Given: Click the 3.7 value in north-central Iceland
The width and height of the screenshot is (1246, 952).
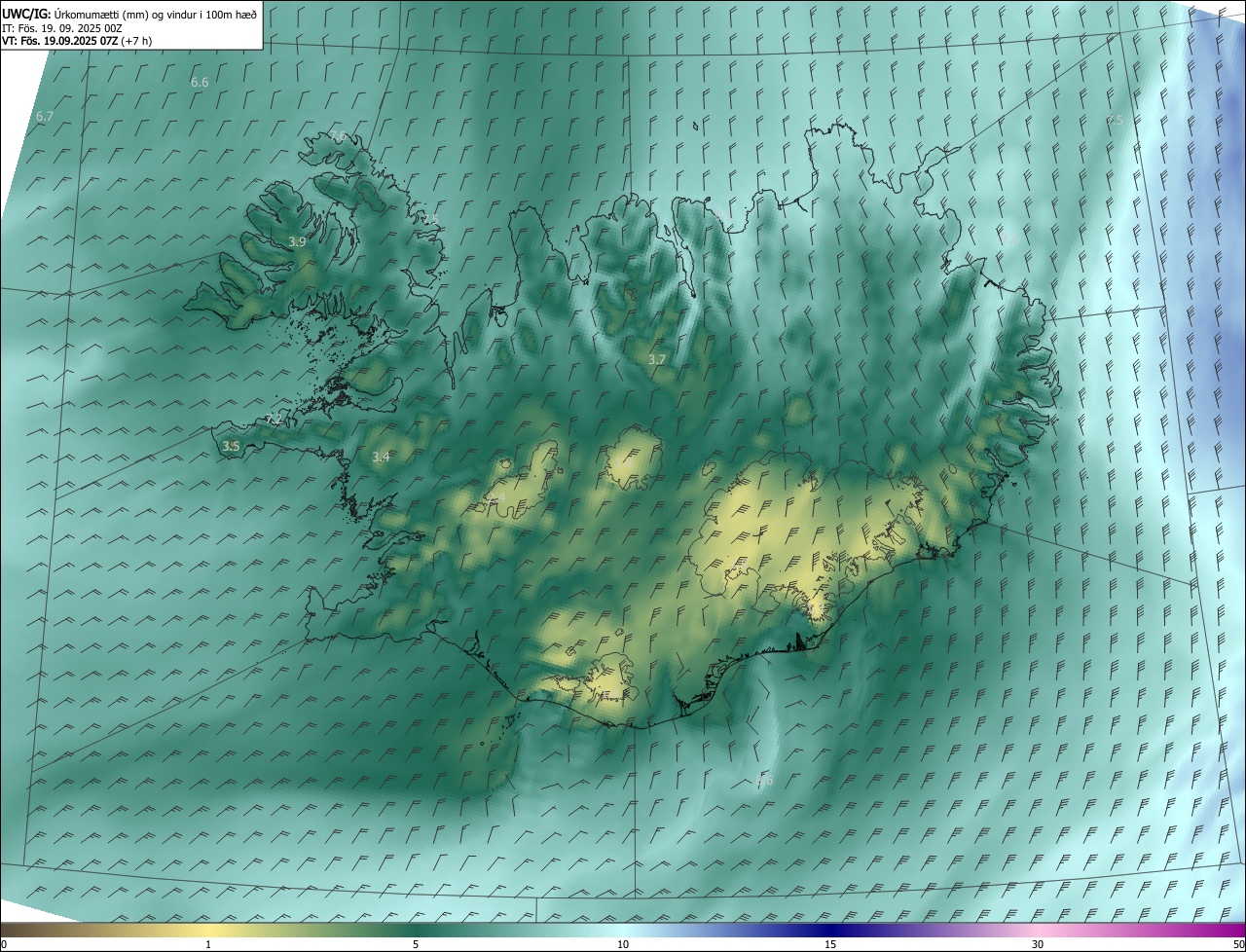Looking at the screenshot, I should click(x=657, y=359).
